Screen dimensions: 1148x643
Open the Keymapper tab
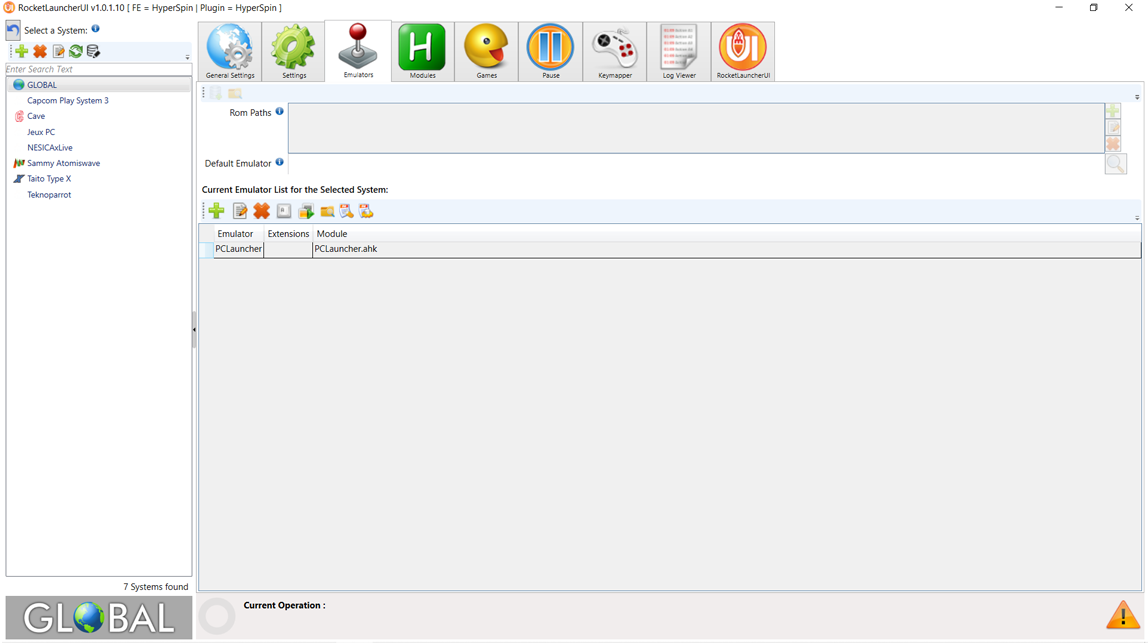click(x=614, y=52)
